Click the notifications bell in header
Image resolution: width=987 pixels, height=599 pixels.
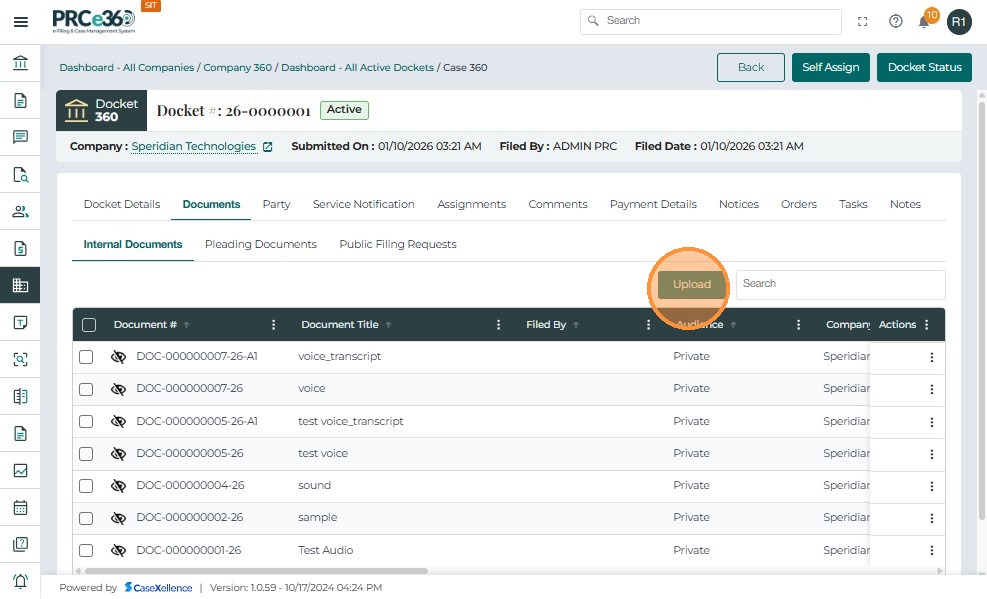pos(924,22)
